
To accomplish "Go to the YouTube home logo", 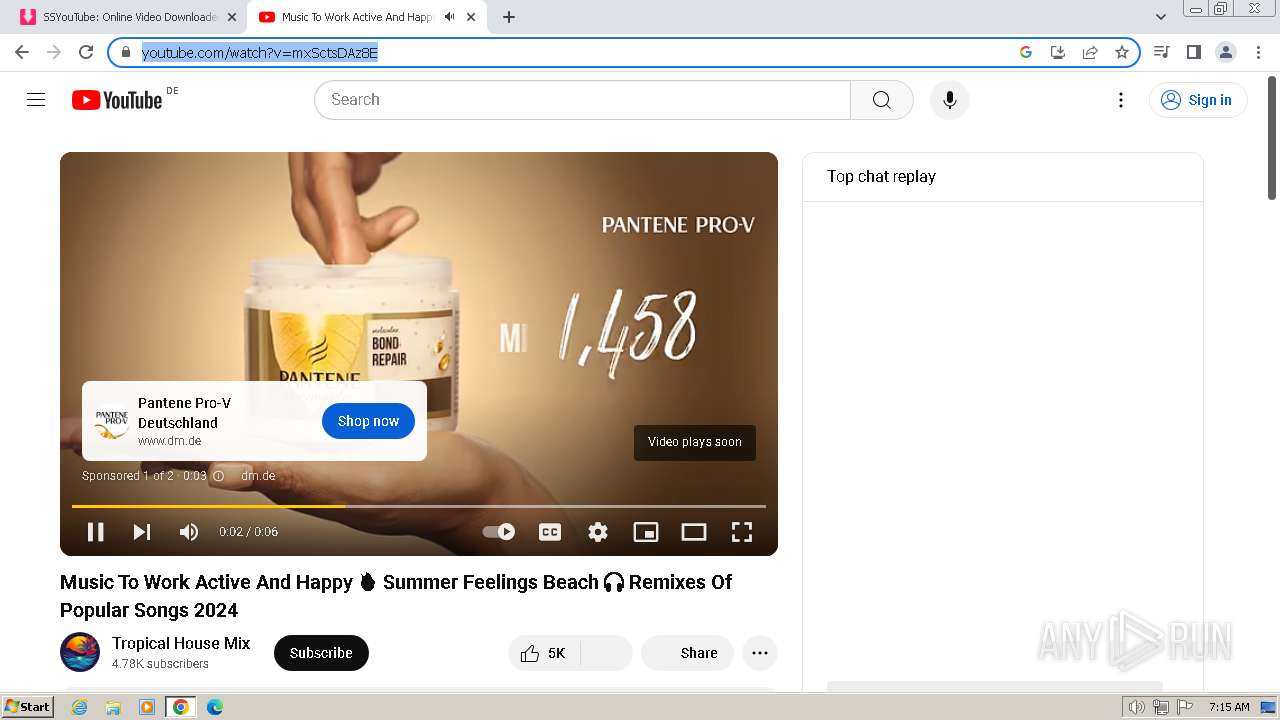I will 117,100.
